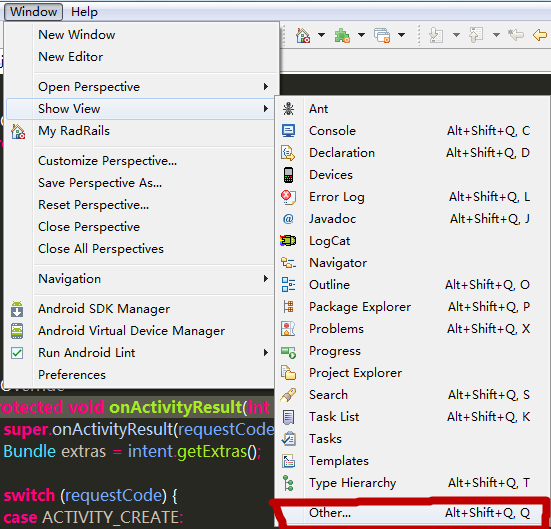Open dropdown arrow beside previous annotation icon

coord(496,35)
